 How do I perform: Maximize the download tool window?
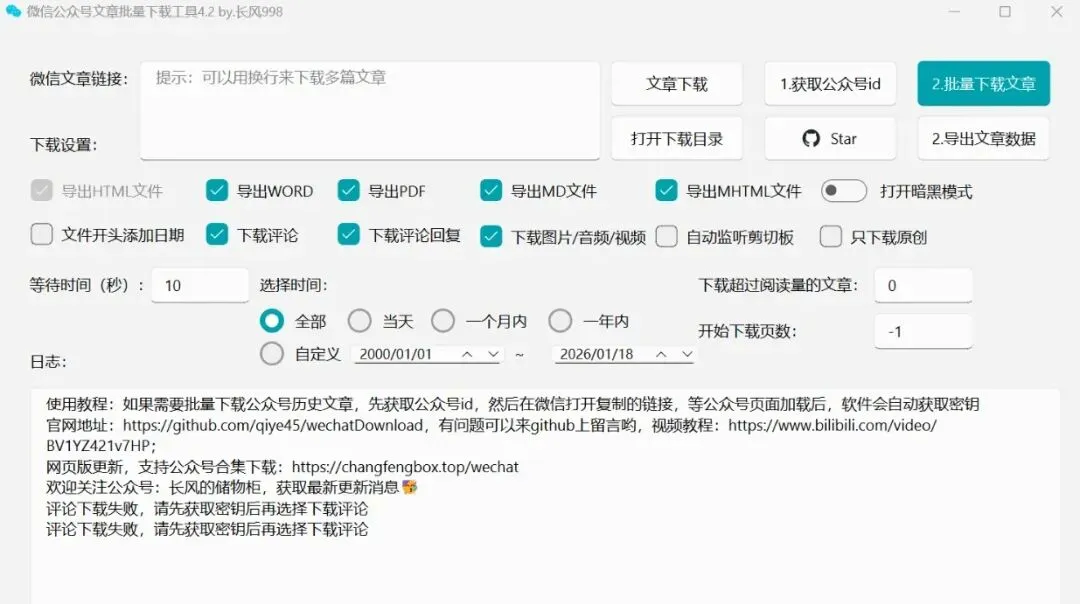(1005, 12)
